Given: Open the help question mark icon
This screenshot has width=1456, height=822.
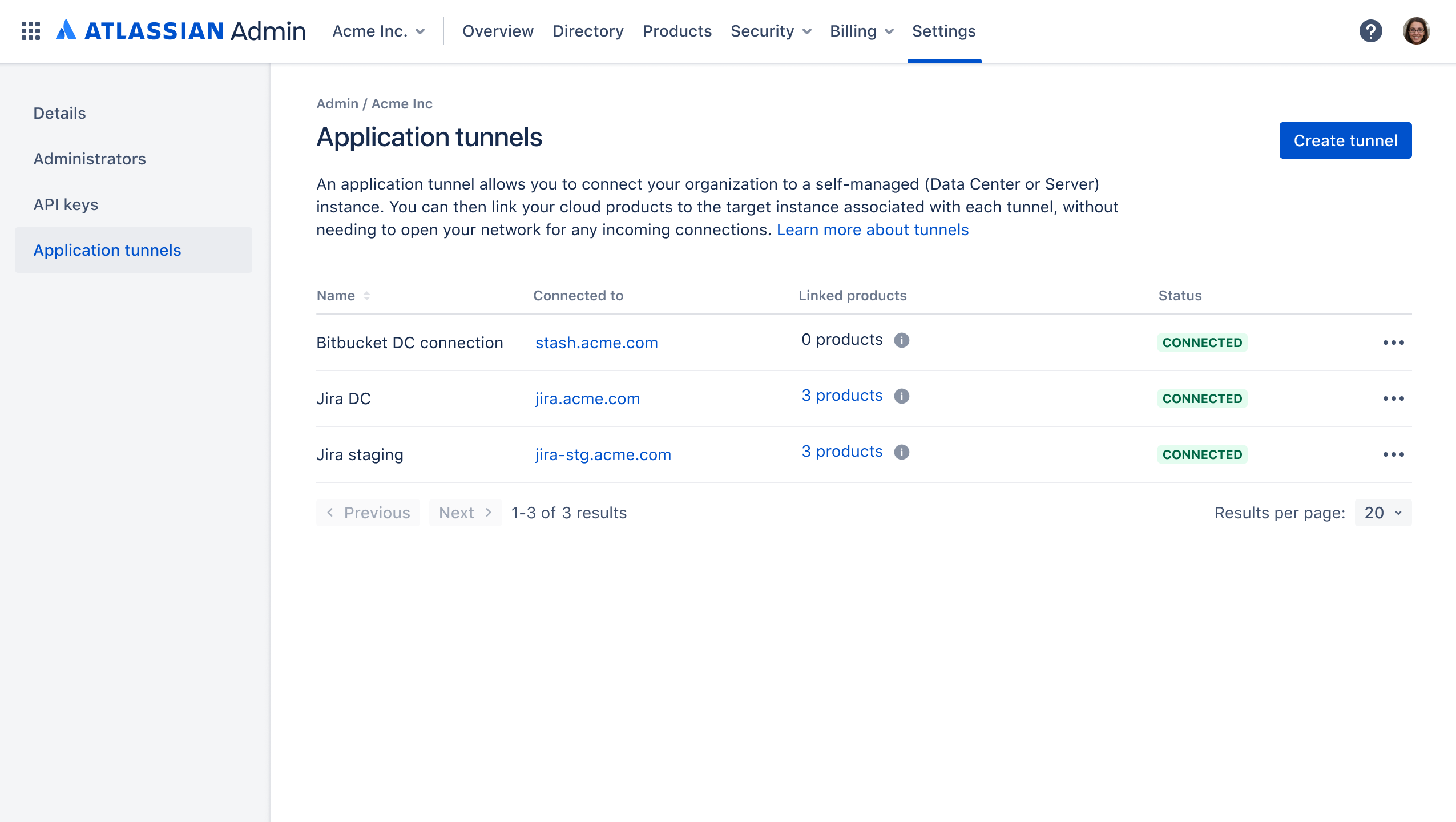Looking at the screenshot, I should coord(1370,31).
